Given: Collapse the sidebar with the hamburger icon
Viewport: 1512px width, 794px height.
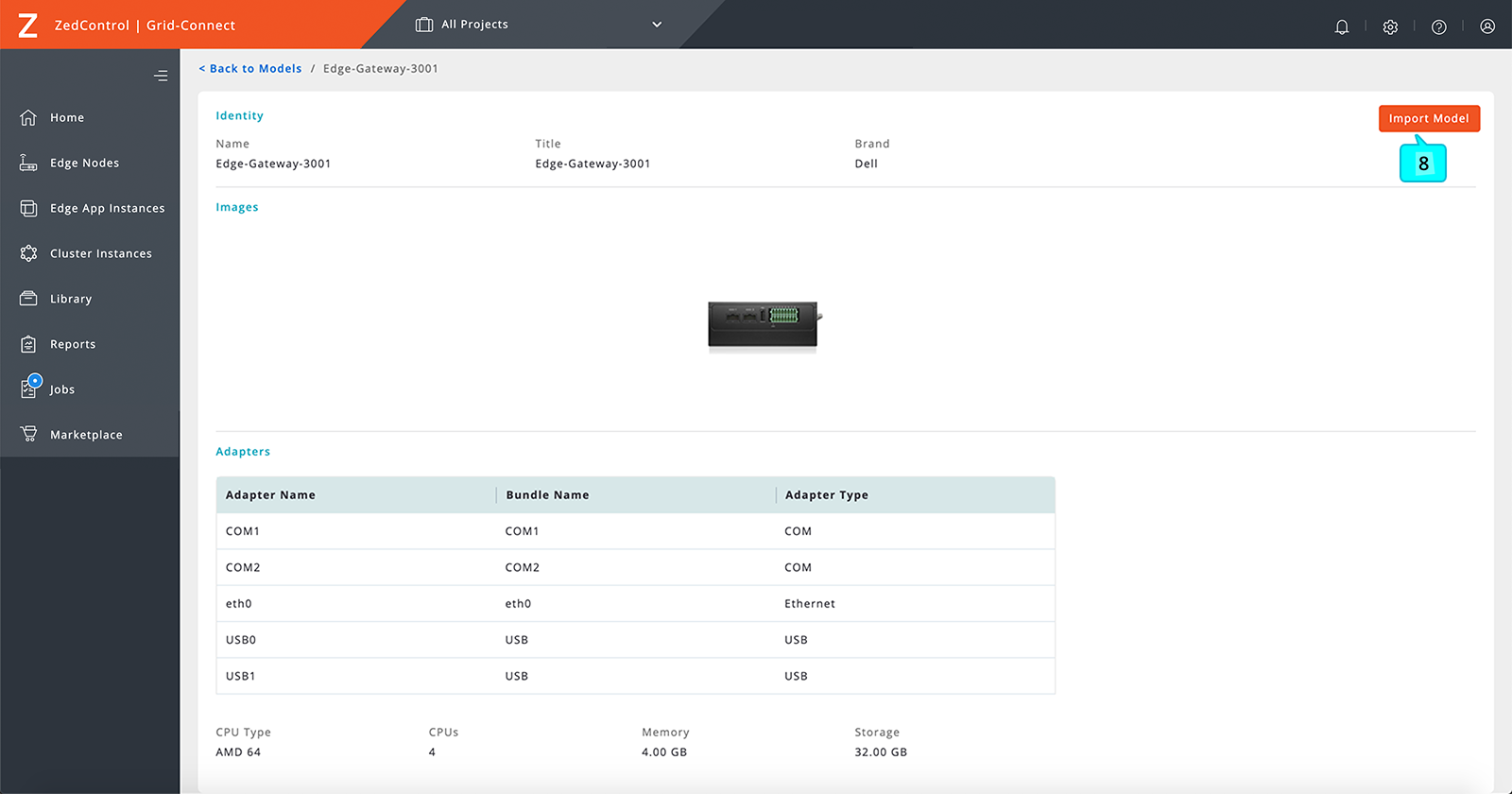Looking at the screenshot, I should point(161,76).
